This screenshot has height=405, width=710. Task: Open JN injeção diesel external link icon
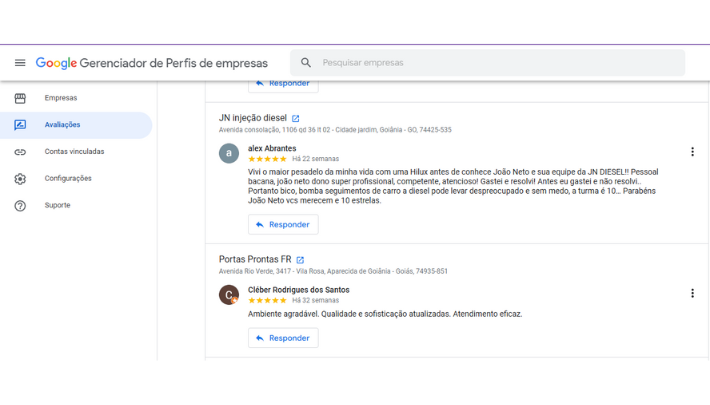pyautogui.click(x=295, y=118)
